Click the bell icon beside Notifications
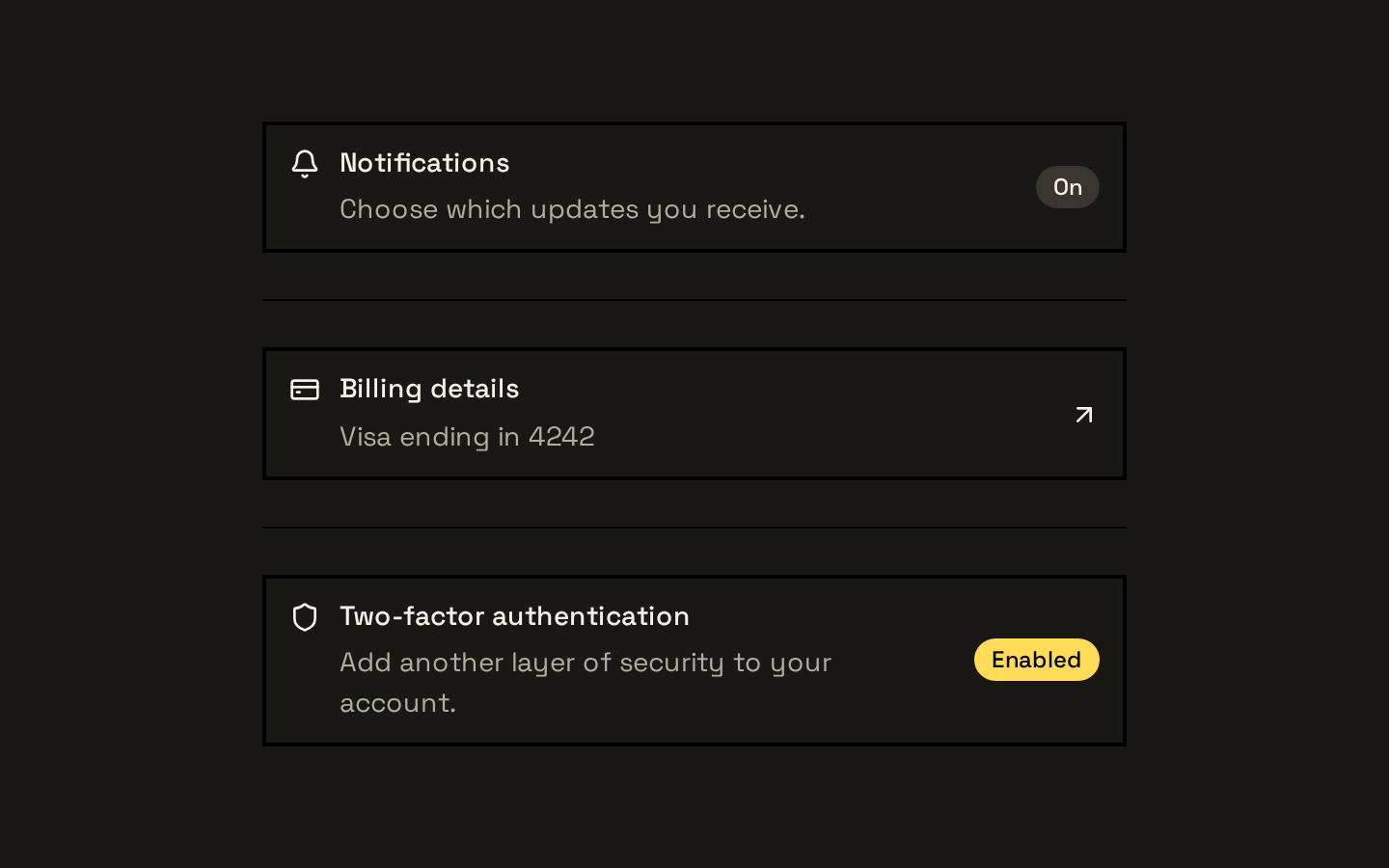1389x868 pixels. [x=305, y=164]
